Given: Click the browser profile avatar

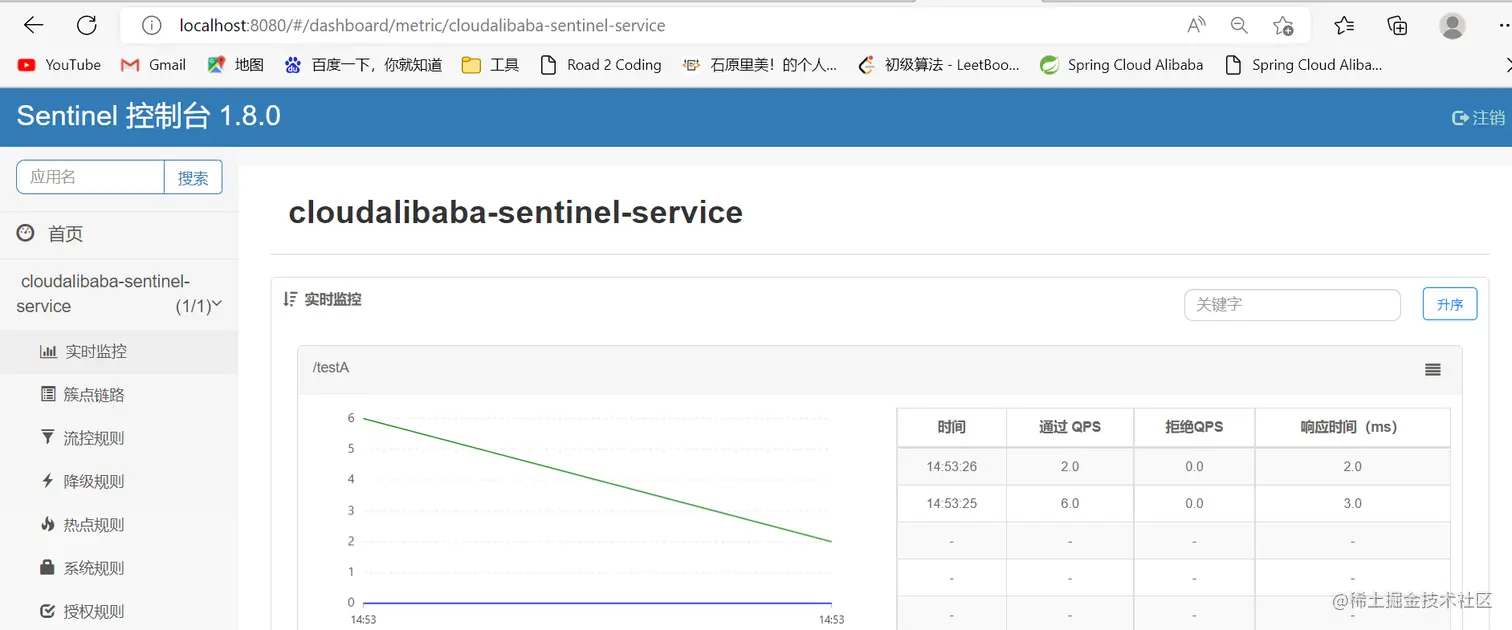Looking at the screenshot, I should click(1452, 26).
